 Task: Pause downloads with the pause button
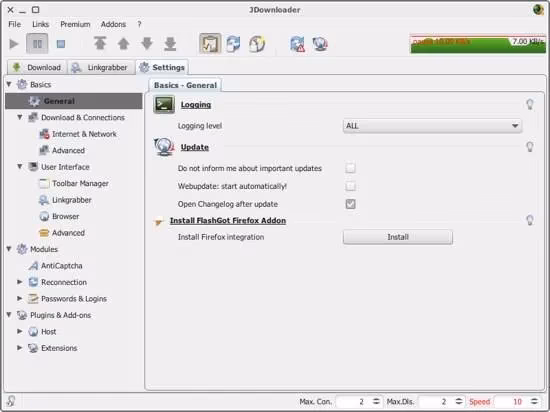pos(37,44)
